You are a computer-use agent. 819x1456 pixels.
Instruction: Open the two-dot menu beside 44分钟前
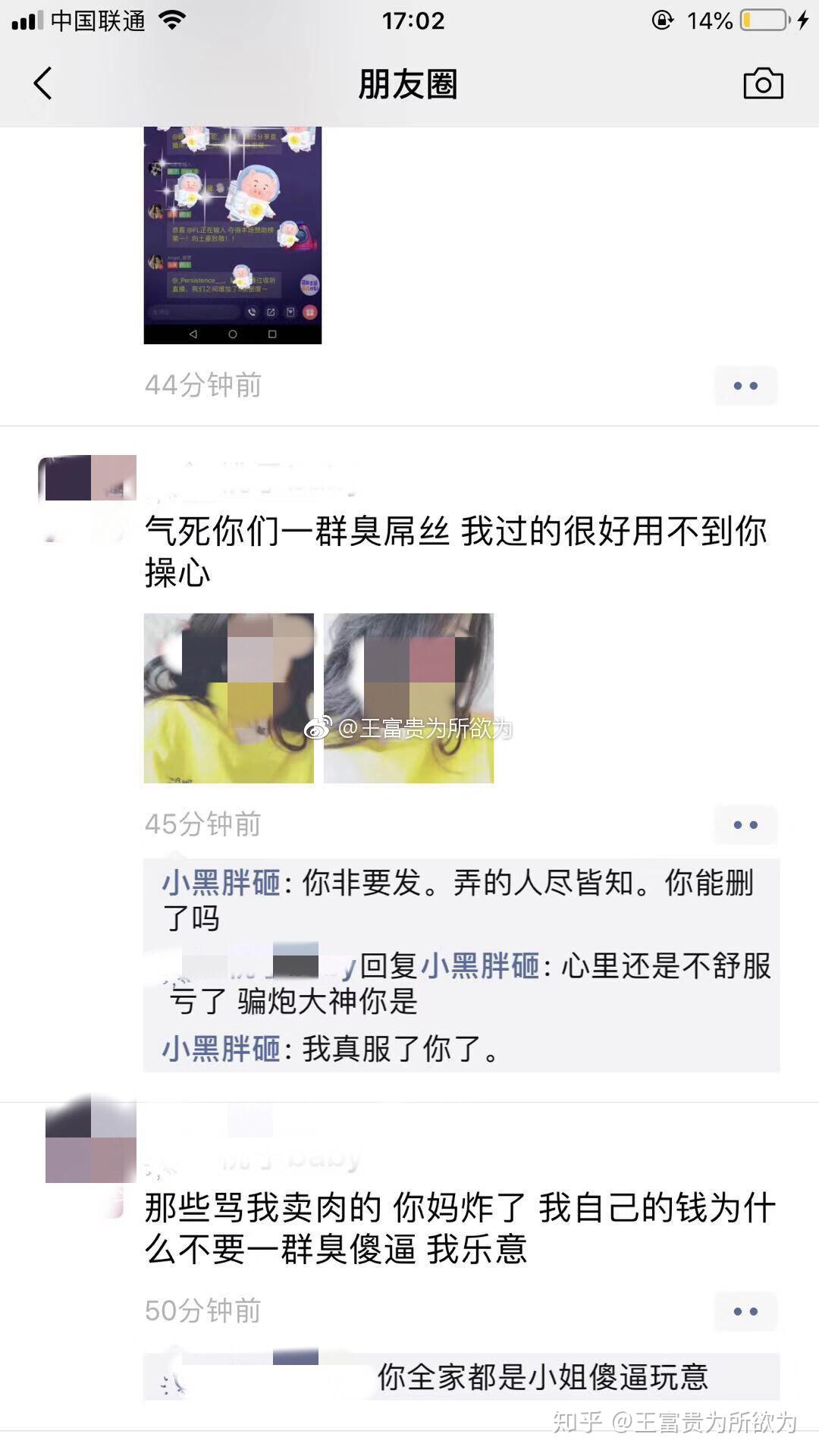(745, 386)
